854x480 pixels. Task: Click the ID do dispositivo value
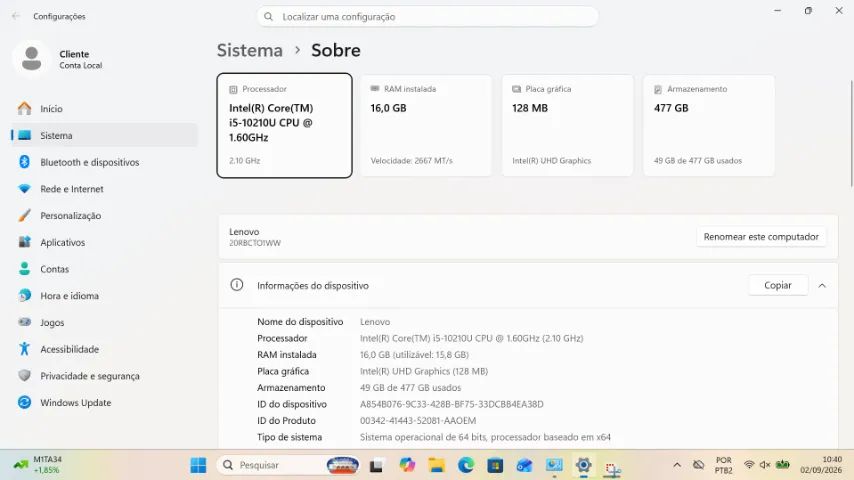pos(452,404)
